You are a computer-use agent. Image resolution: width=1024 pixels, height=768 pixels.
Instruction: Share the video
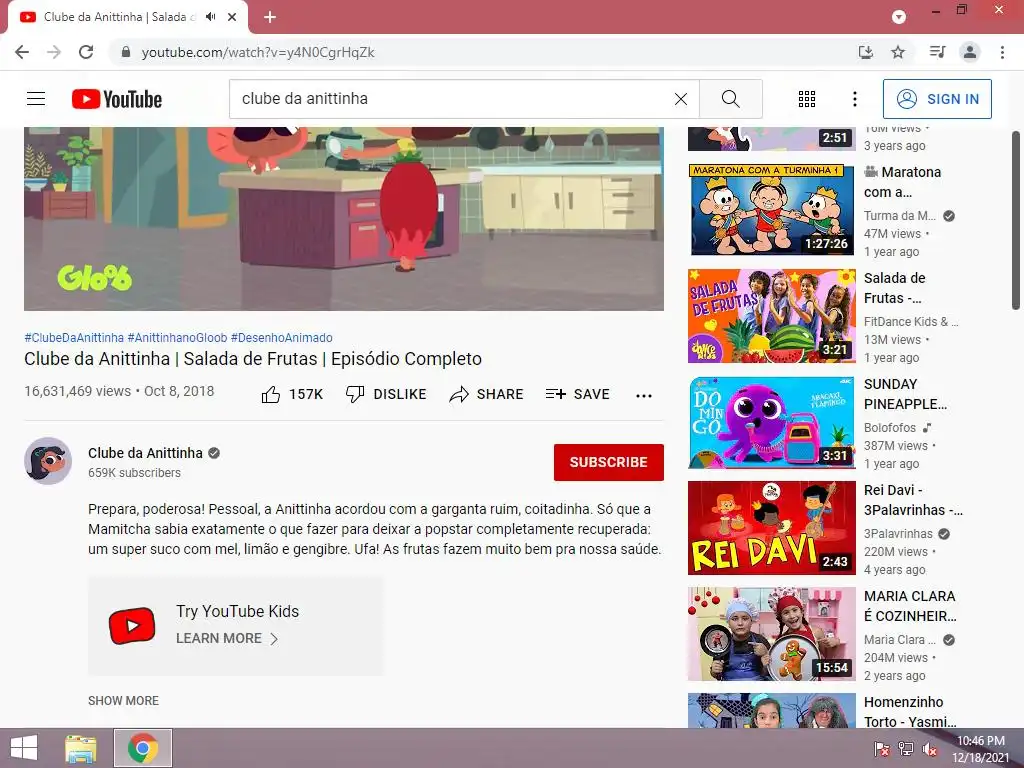(487, 394)
